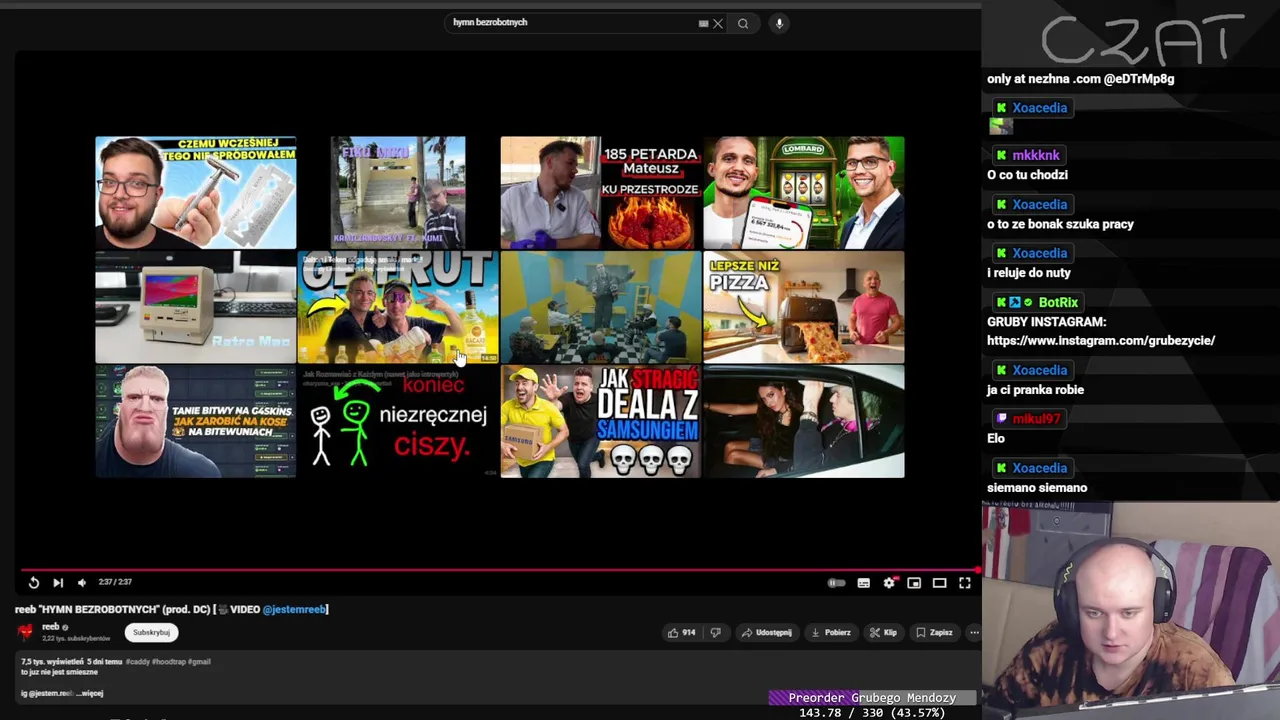This screenshot has height=720, width=1280.
Task: Like the video with 914 likes
Action: (x=682, y=632)
